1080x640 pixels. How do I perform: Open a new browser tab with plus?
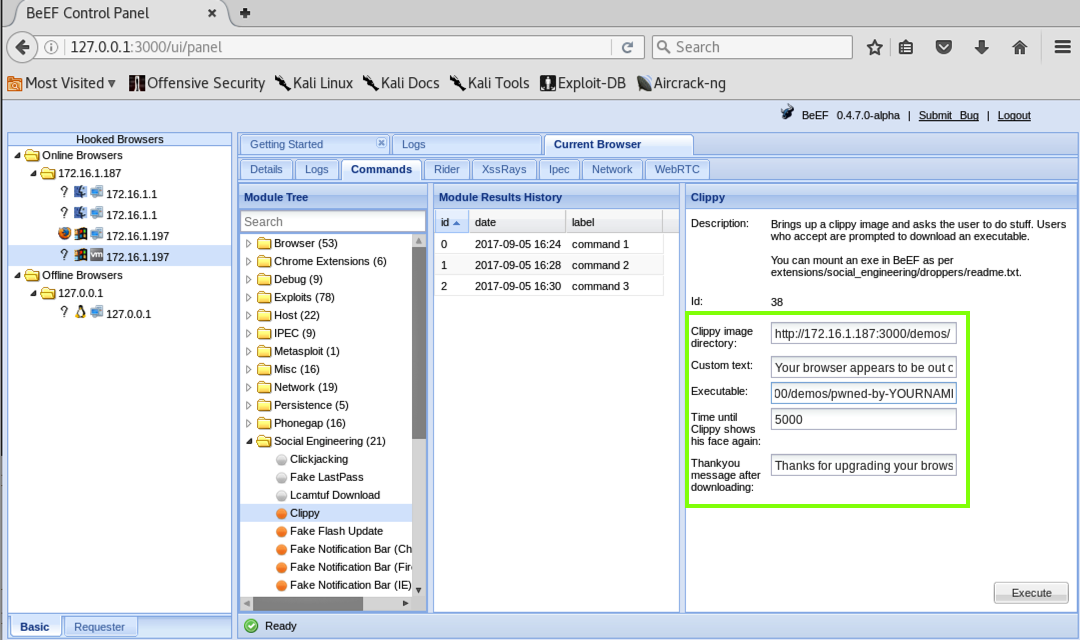pos(245,12)
